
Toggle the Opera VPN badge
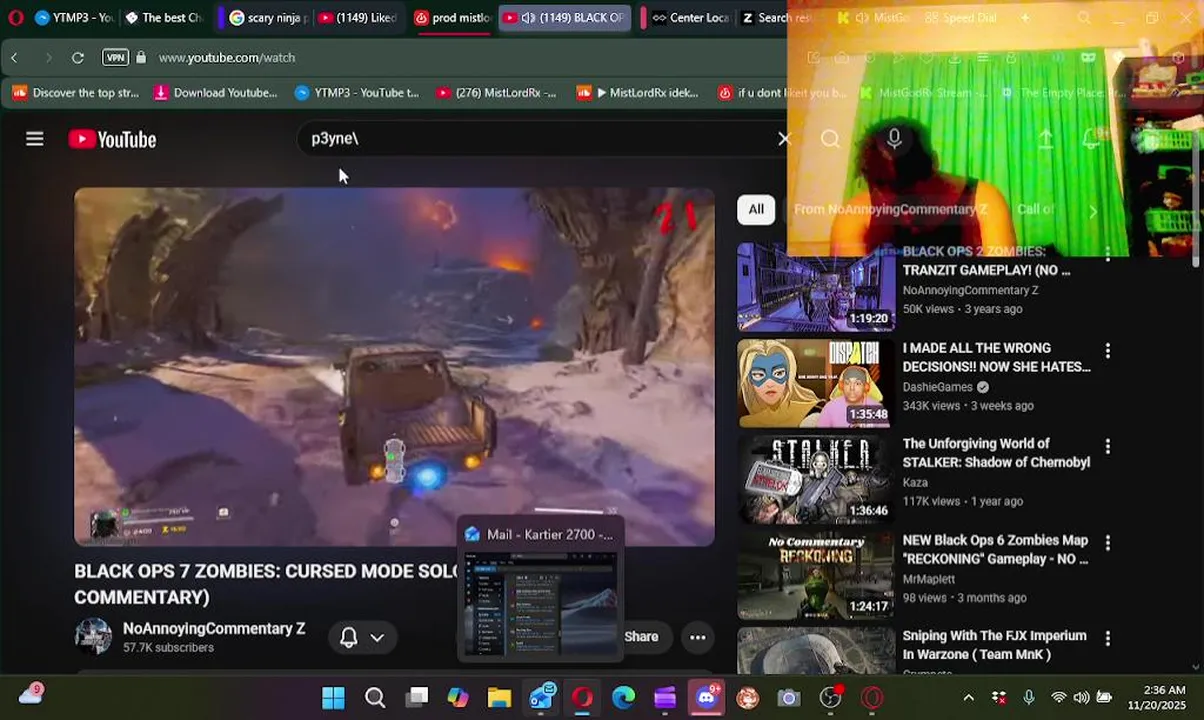click(115, 58)
